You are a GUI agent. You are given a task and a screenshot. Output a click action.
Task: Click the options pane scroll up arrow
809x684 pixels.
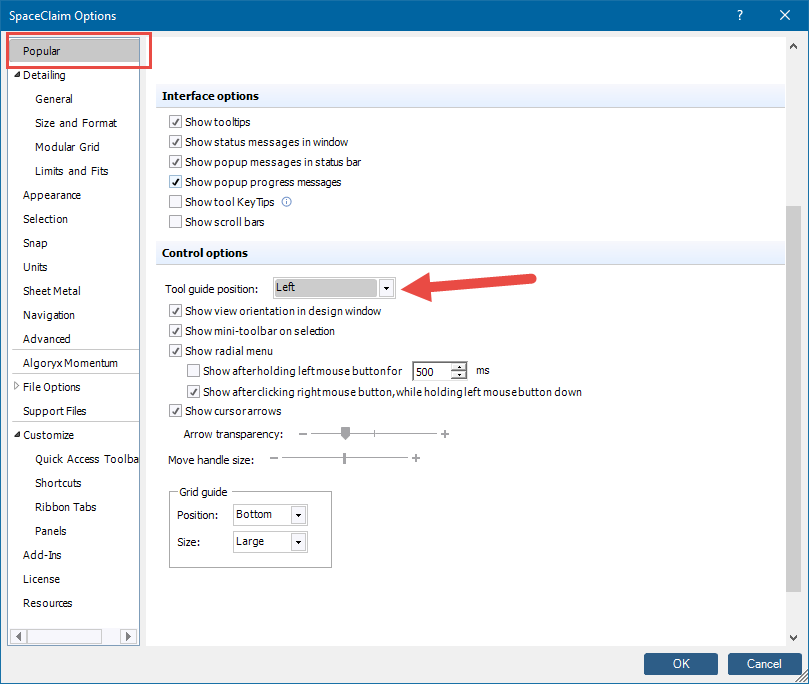click(x=794, y=46)
